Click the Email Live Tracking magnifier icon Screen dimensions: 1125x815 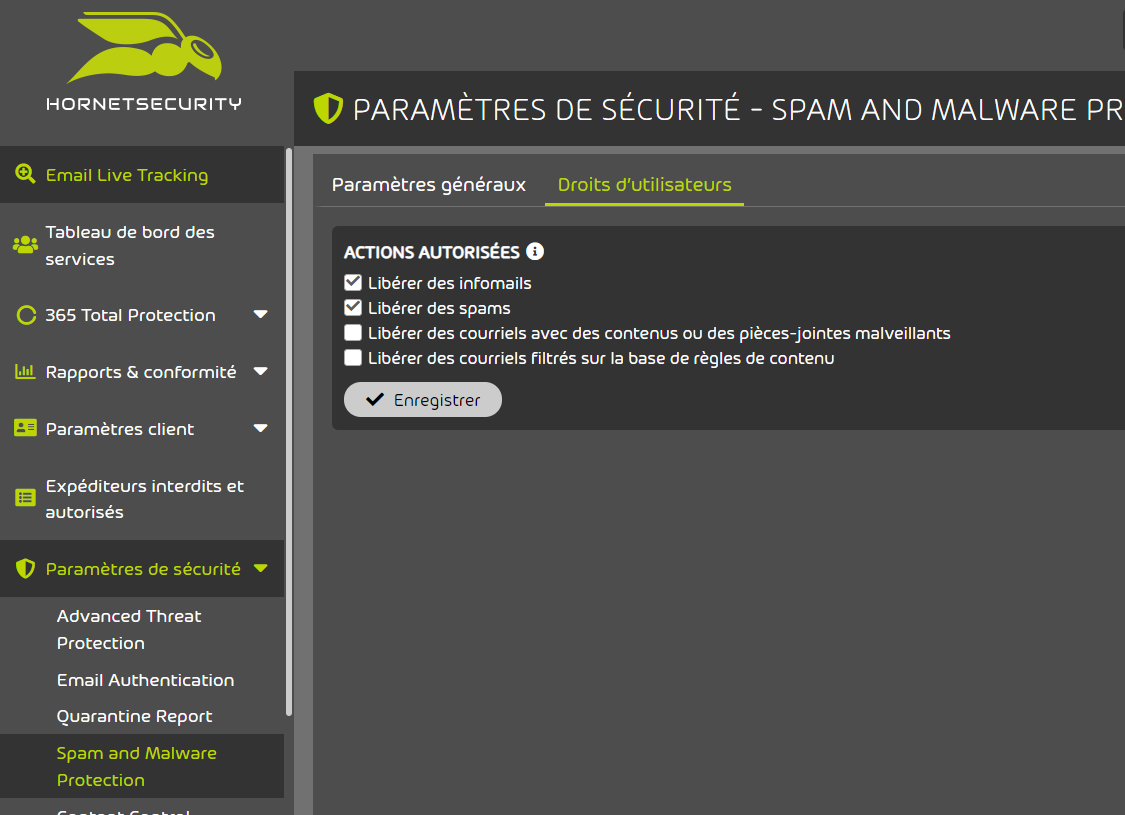25,174
